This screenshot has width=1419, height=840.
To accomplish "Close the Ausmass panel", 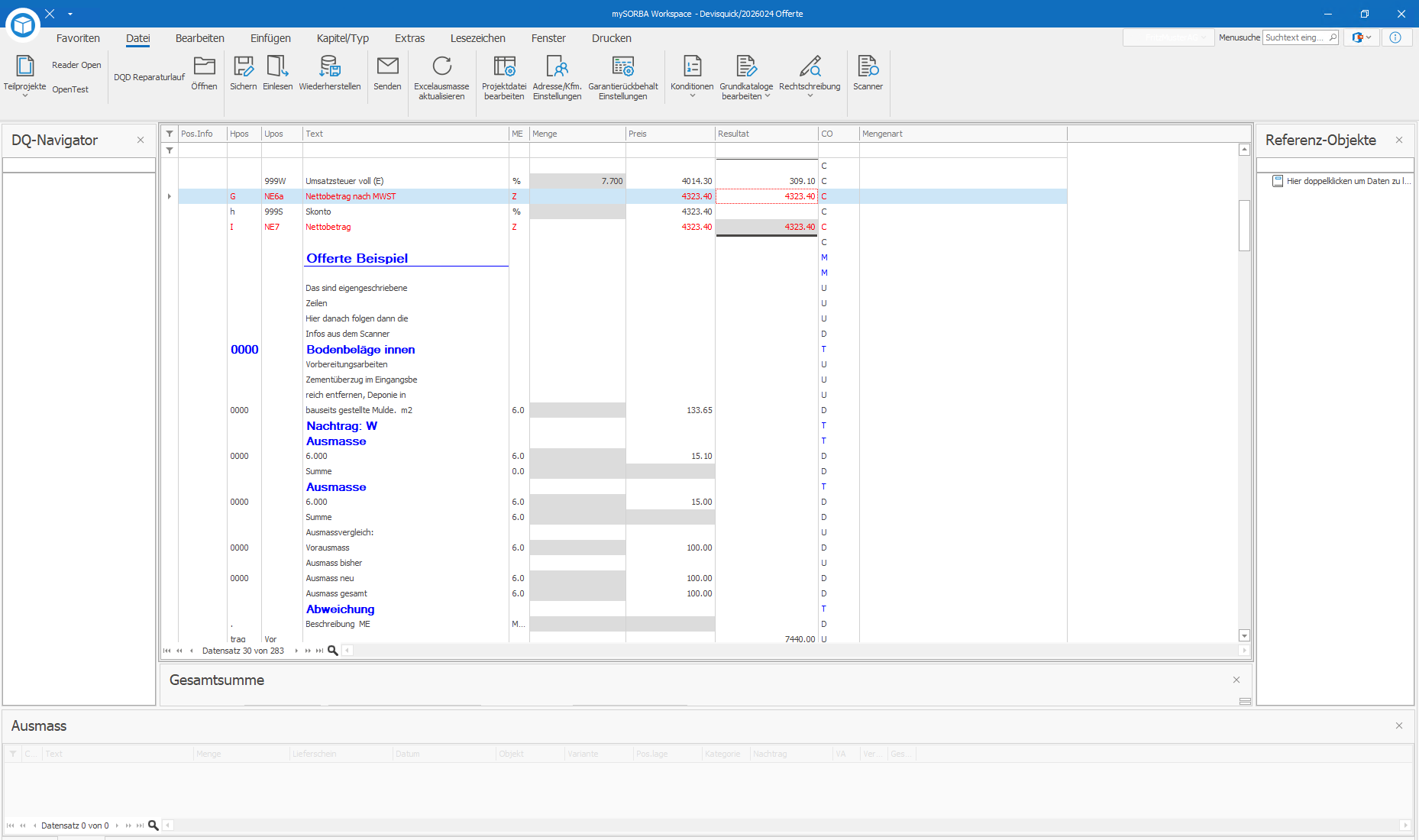I will (1399, 725).
